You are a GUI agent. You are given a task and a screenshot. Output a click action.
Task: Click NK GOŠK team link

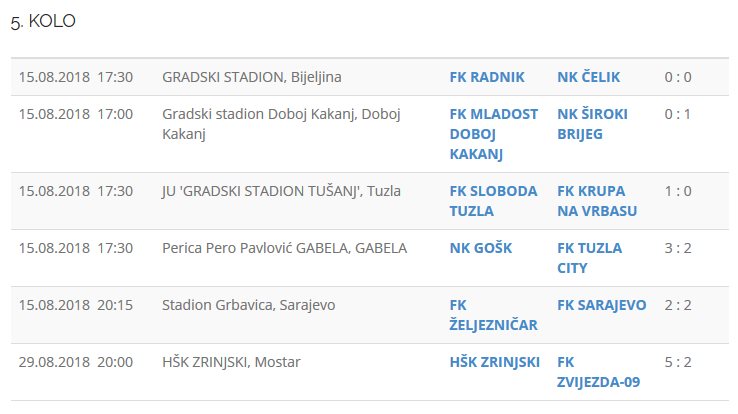[x=481, y=248]
